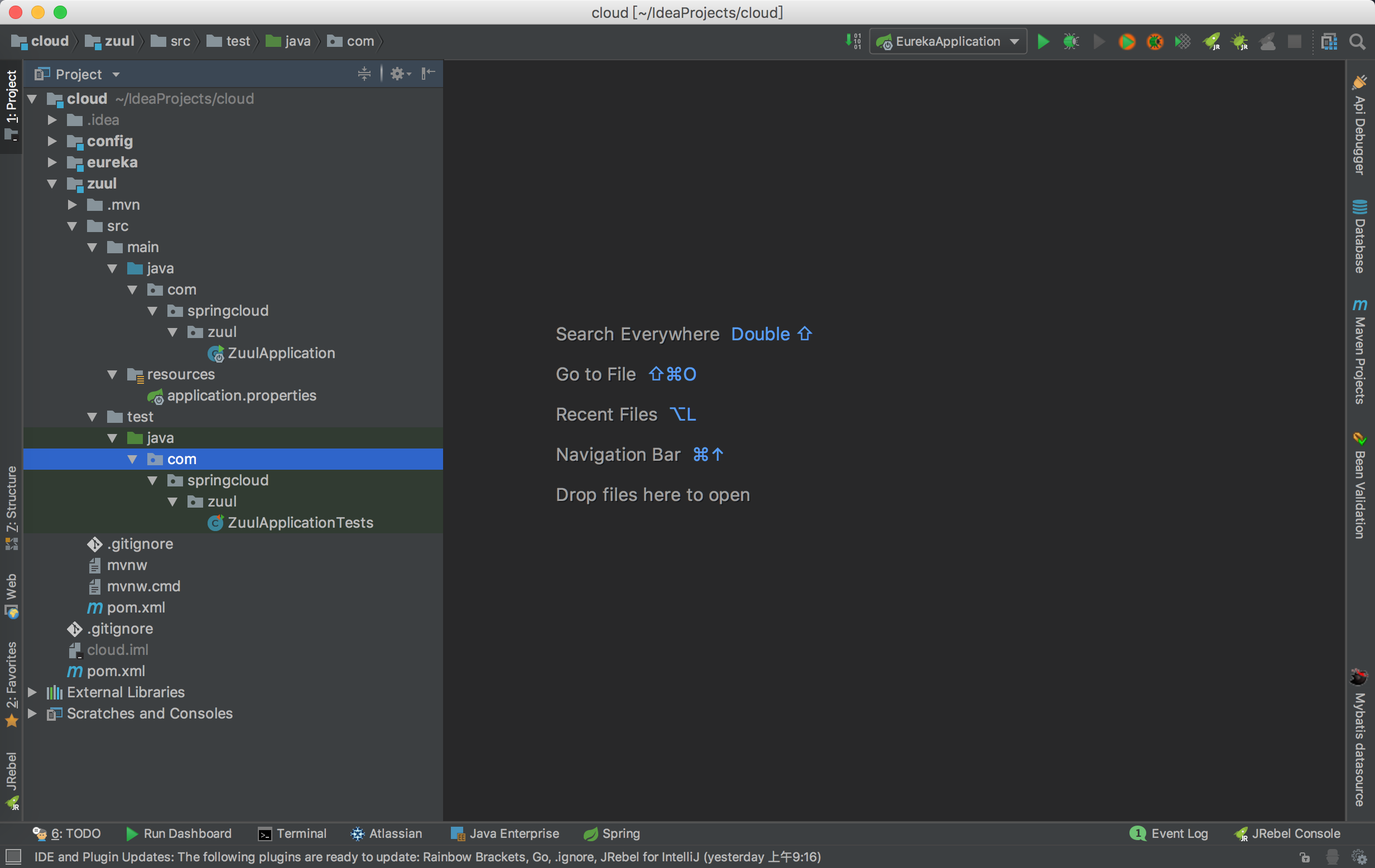Click the Run with JRebel rocket icon
This screenshot has width=1375, height=868.
1211,42
